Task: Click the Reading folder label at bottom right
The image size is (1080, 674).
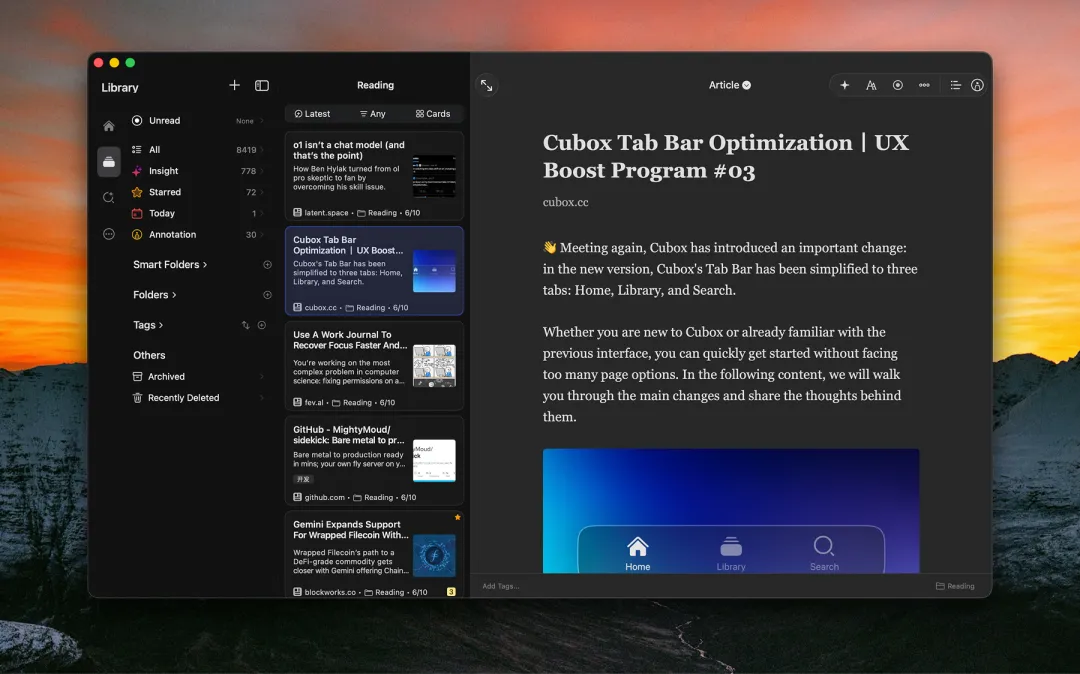Action: click(x=955, y=586)
